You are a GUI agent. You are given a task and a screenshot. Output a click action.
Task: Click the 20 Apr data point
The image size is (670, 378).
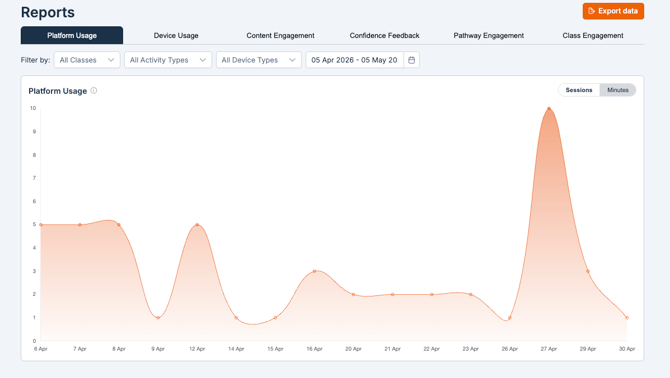click(x=353, y=295)
